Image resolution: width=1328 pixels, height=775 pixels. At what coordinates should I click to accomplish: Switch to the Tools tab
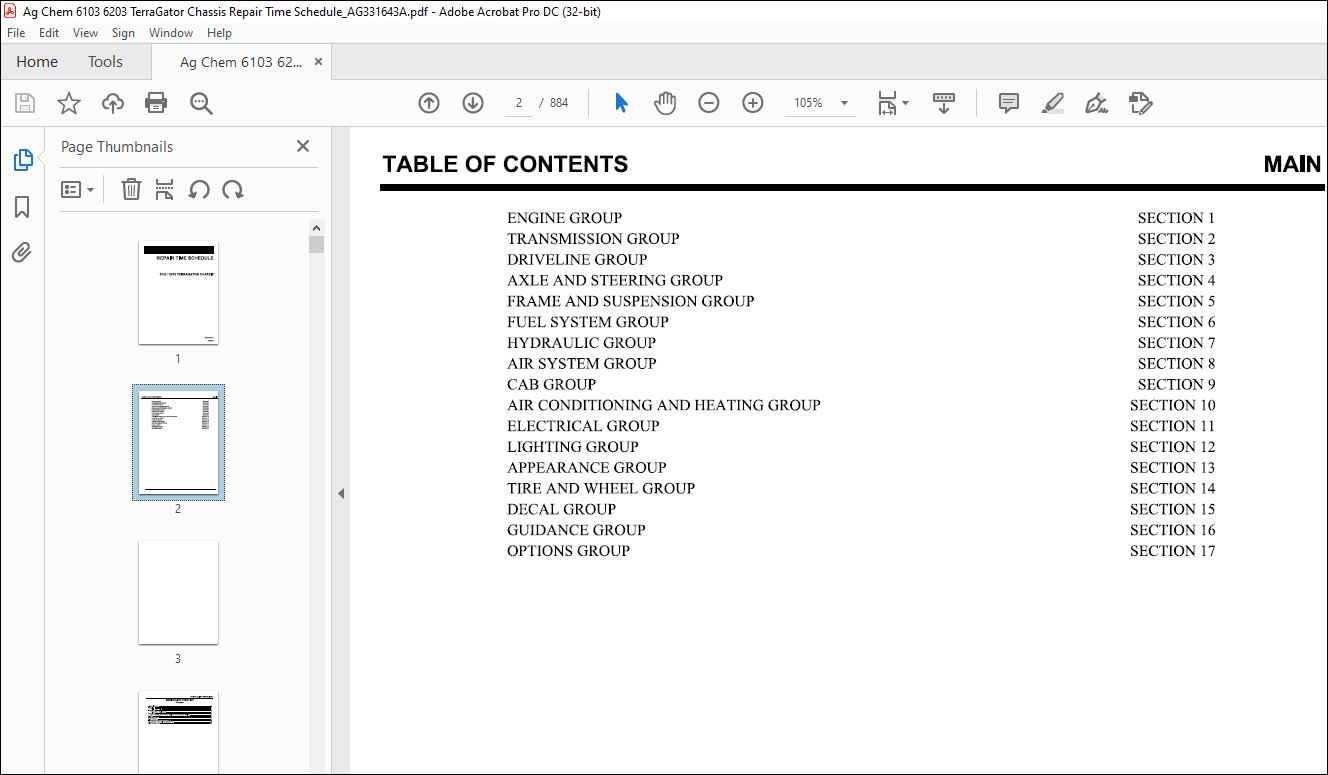pyautogui.click(x=105, y=61)
